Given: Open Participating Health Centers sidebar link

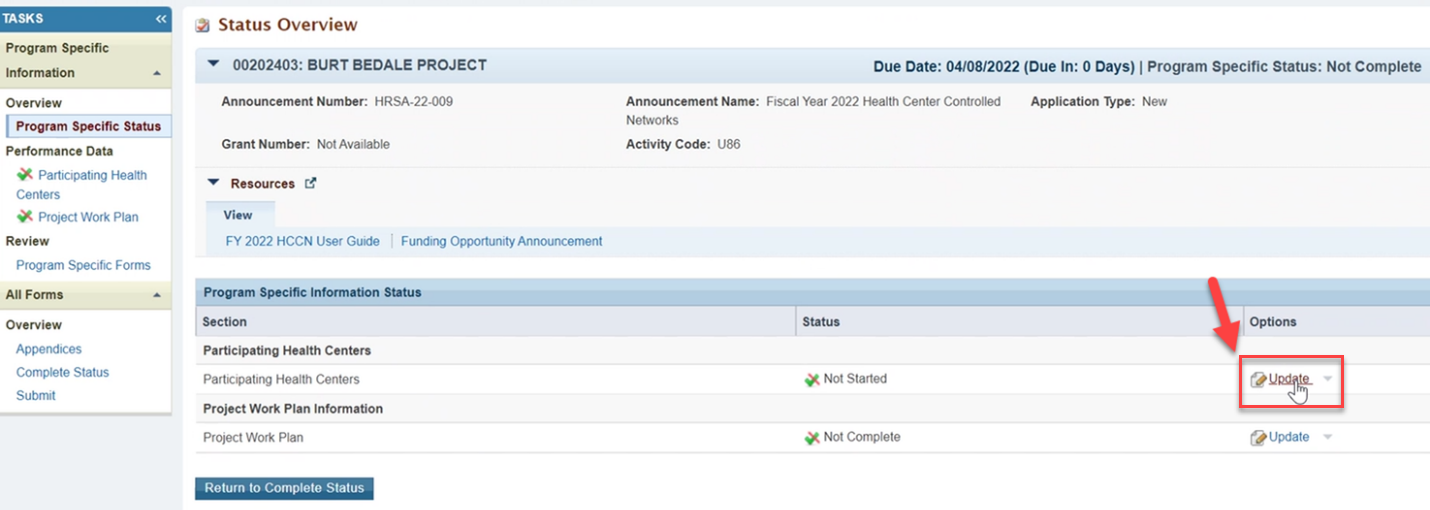Looking at the screenshot, I should tap(81, 185).
